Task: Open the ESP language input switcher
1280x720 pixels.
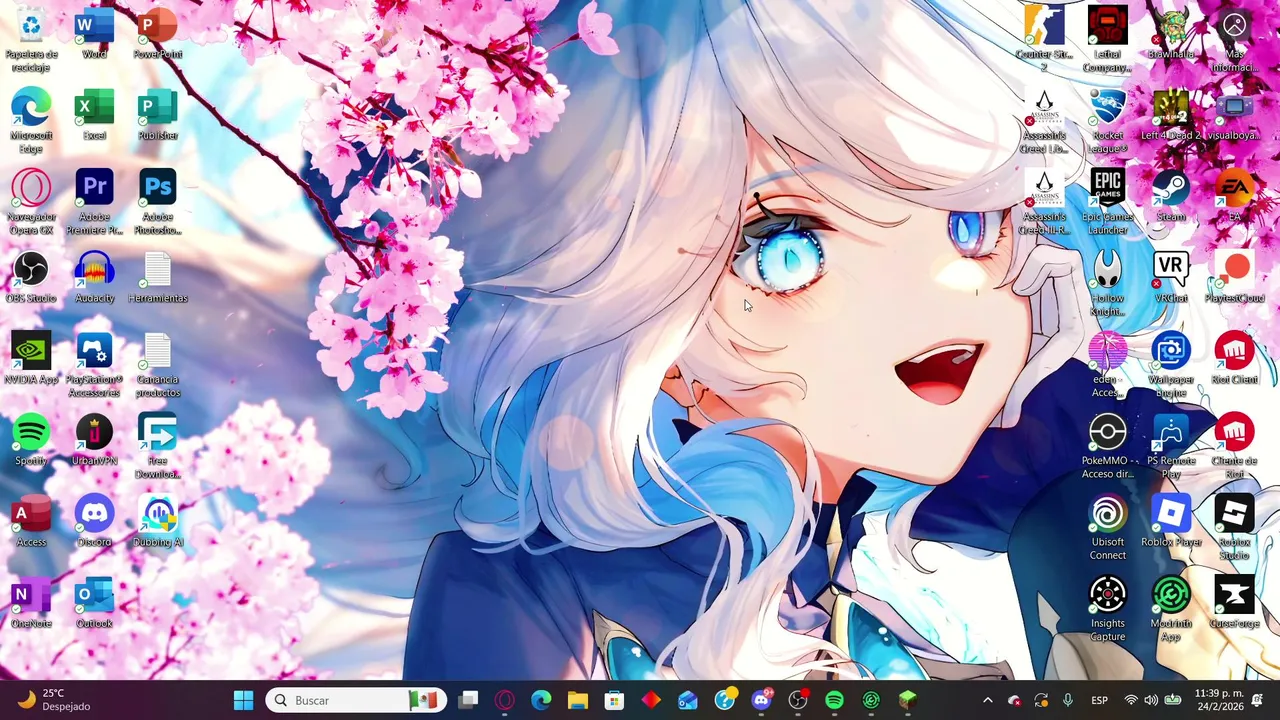Action: (x=1099, y=700)
